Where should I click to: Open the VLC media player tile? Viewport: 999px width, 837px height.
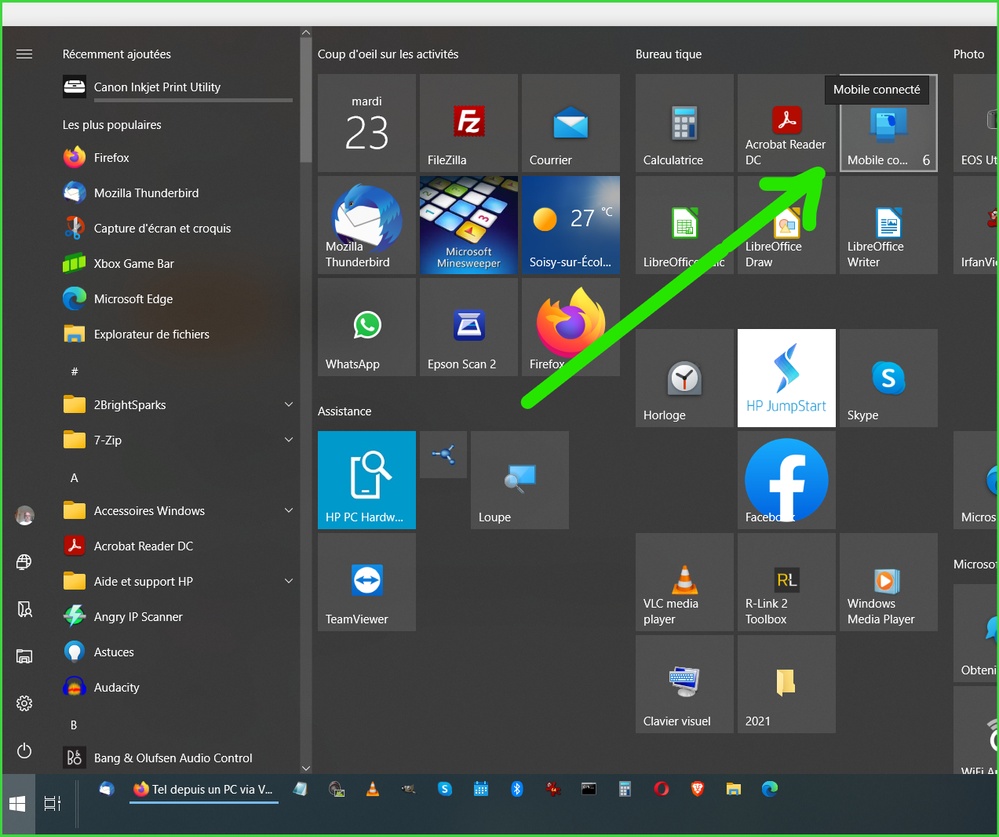(684, 582)
